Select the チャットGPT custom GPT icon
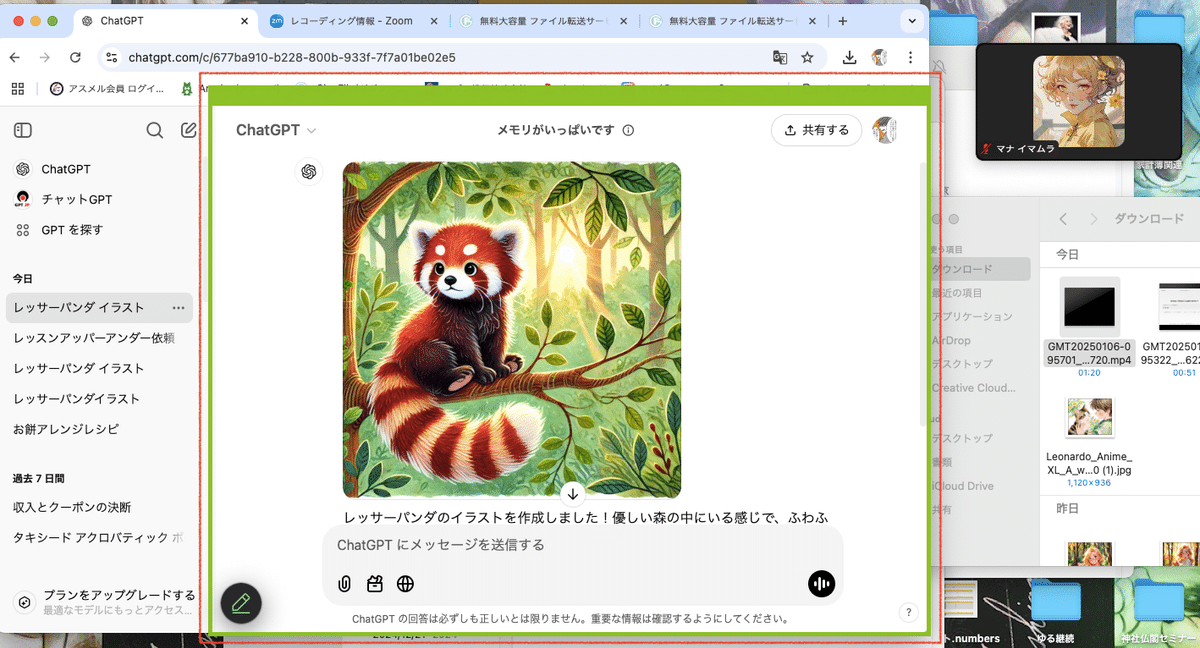1200x648 pixels. (x=22, y=198)
